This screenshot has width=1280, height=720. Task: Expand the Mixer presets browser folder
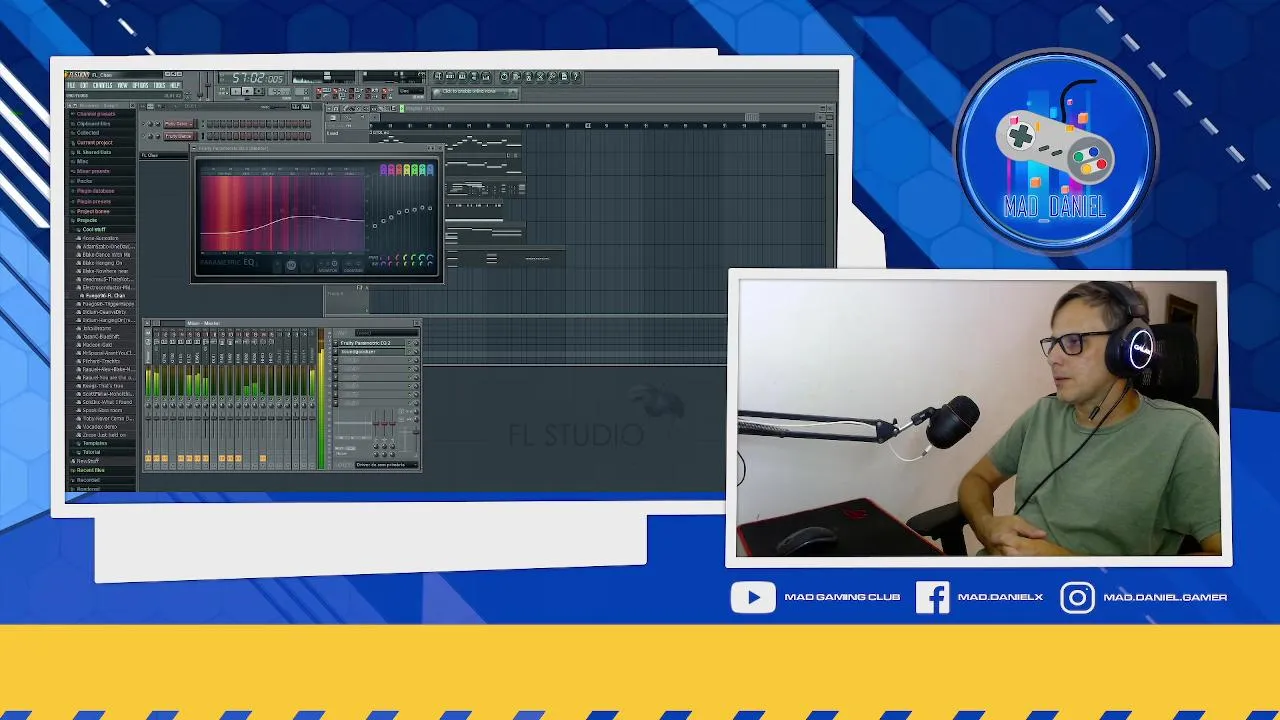click(93, 171)
